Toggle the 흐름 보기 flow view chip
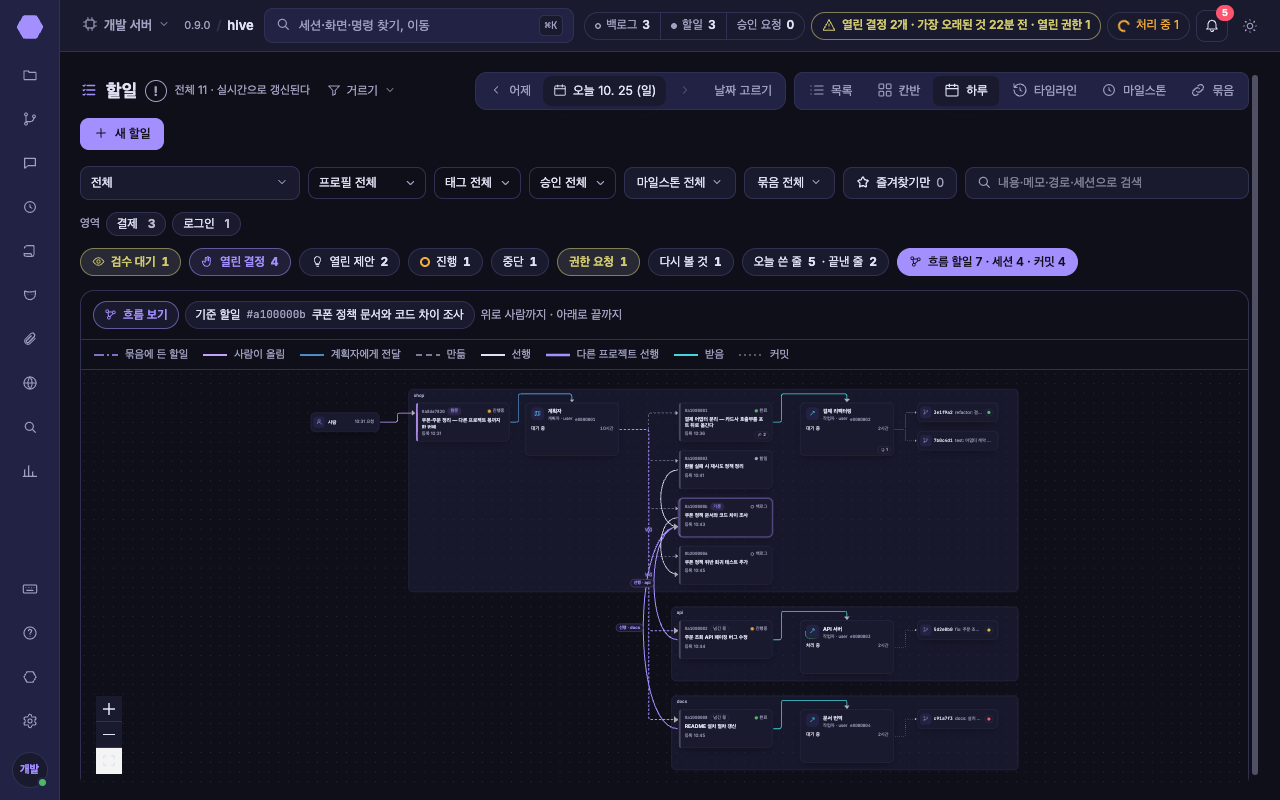Image resolution: width=1280 pixels, height=800 pixels. [x=137, y=315]
